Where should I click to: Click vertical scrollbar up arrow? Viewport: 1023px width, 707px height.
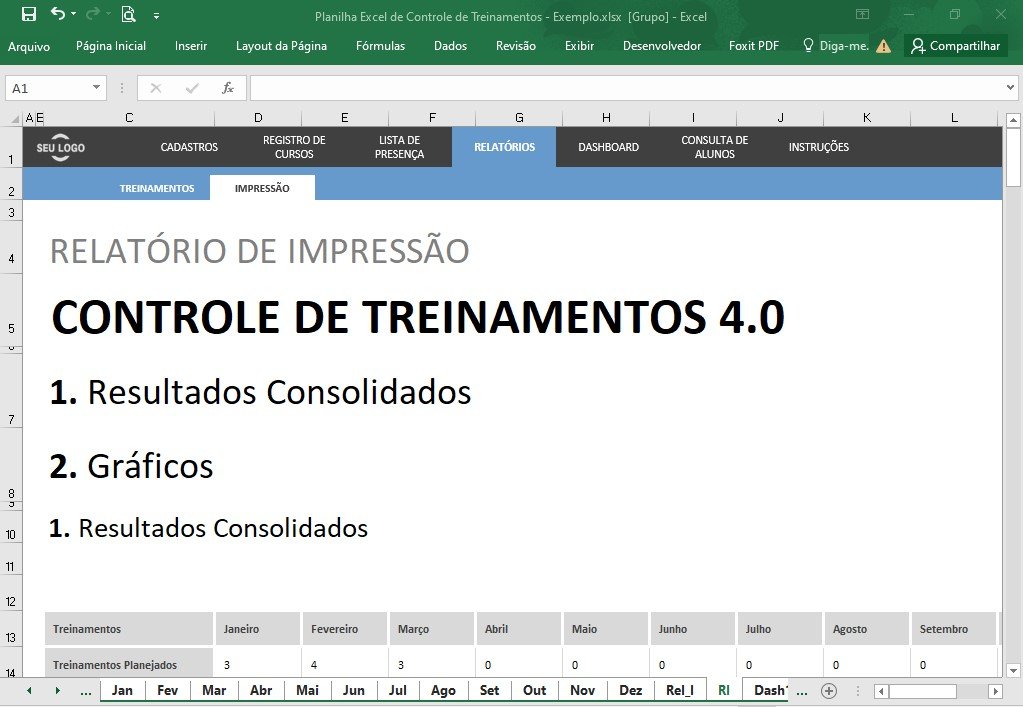pos(1013,120)
